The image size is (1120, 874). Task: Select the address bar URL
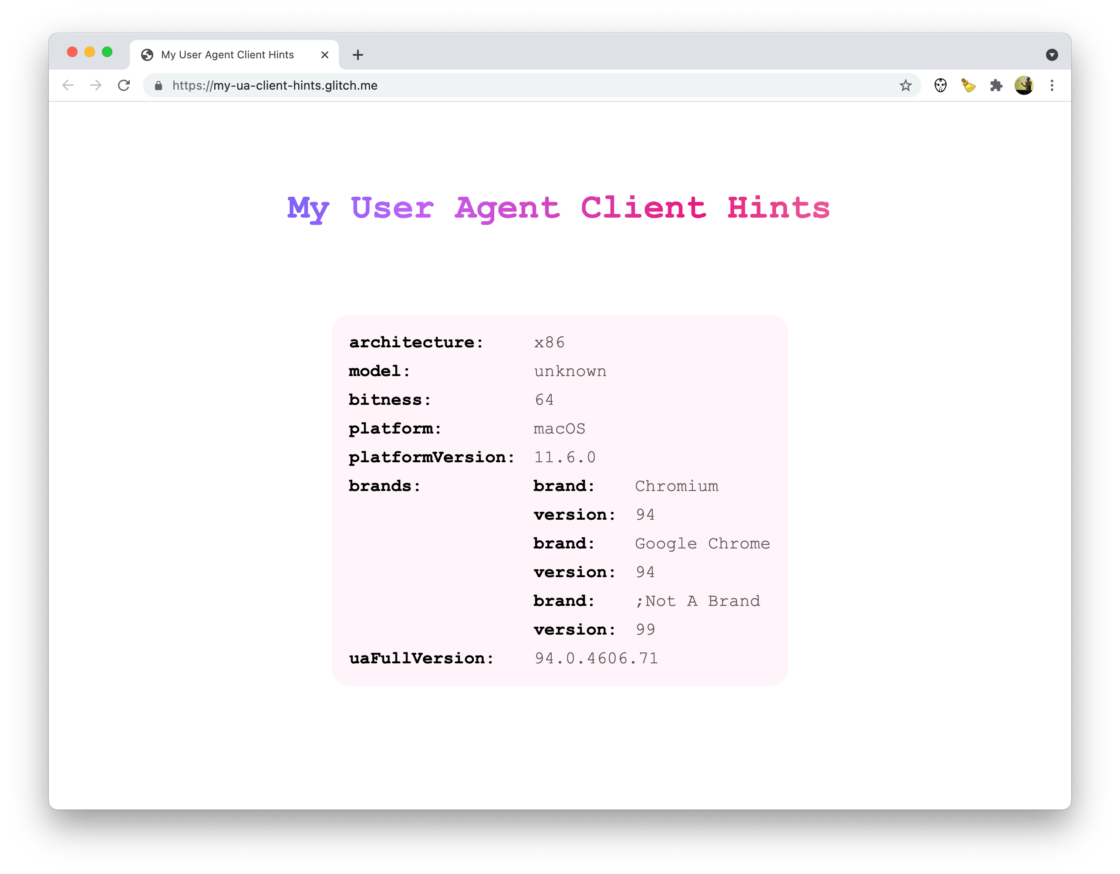point(273,85)
